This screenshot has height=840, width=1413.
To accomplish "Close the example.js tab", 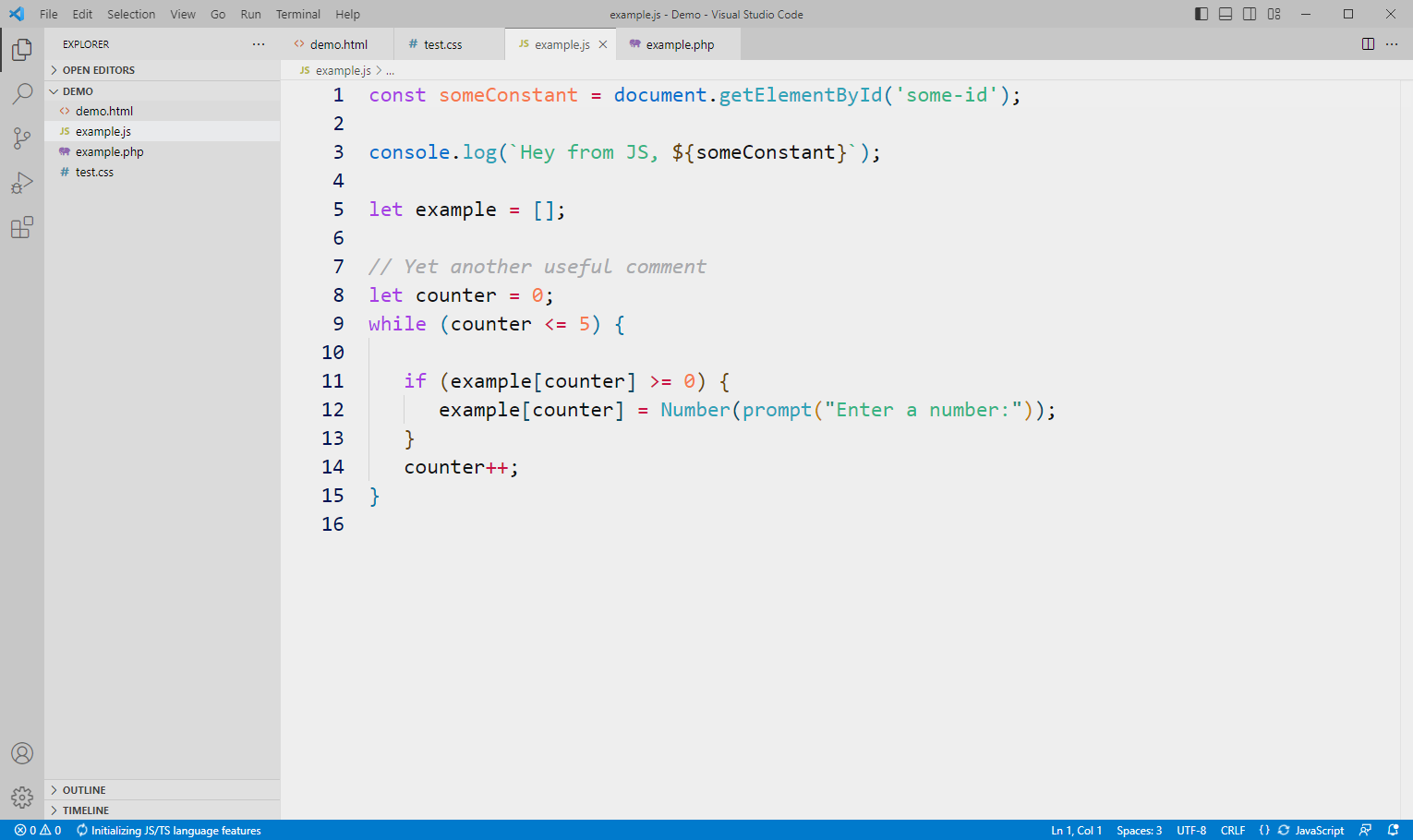I will (x=603, y=44).
